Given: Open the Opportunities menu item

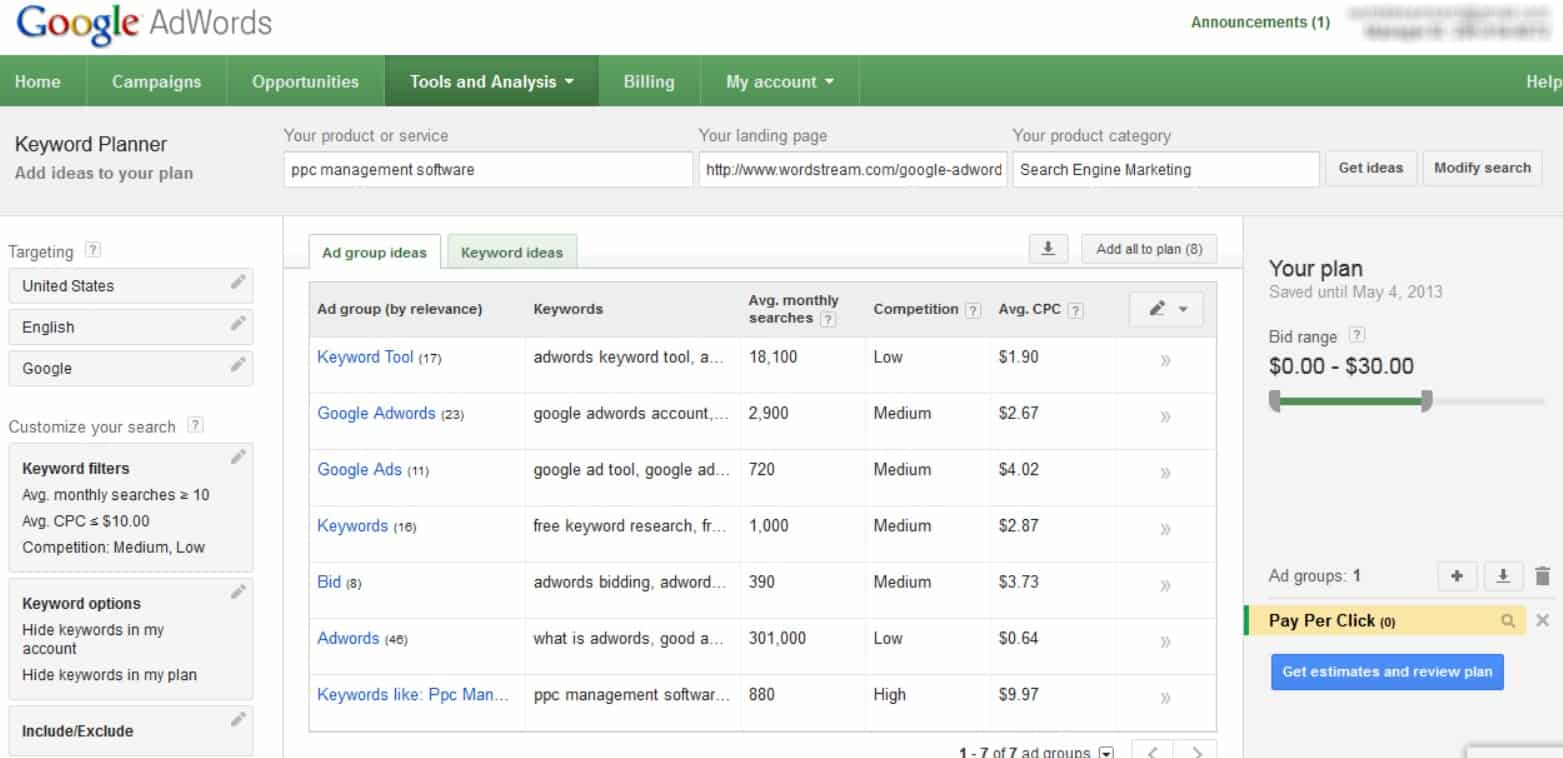Looking at the screenshot, I should click(306, 82).
